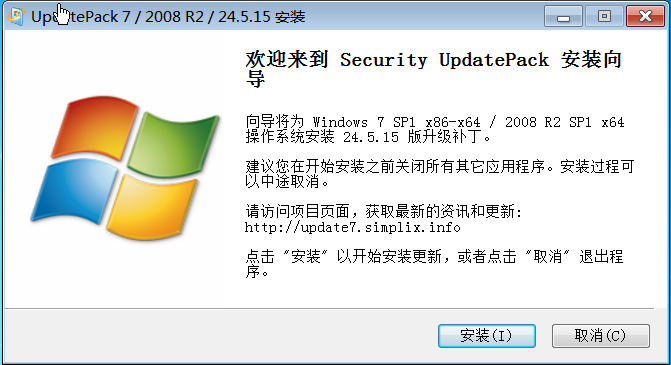
Task: Click the title bar text UpdatePack 7 / 2008 R2
Action: pyautogui.click(x=117, y=17)
